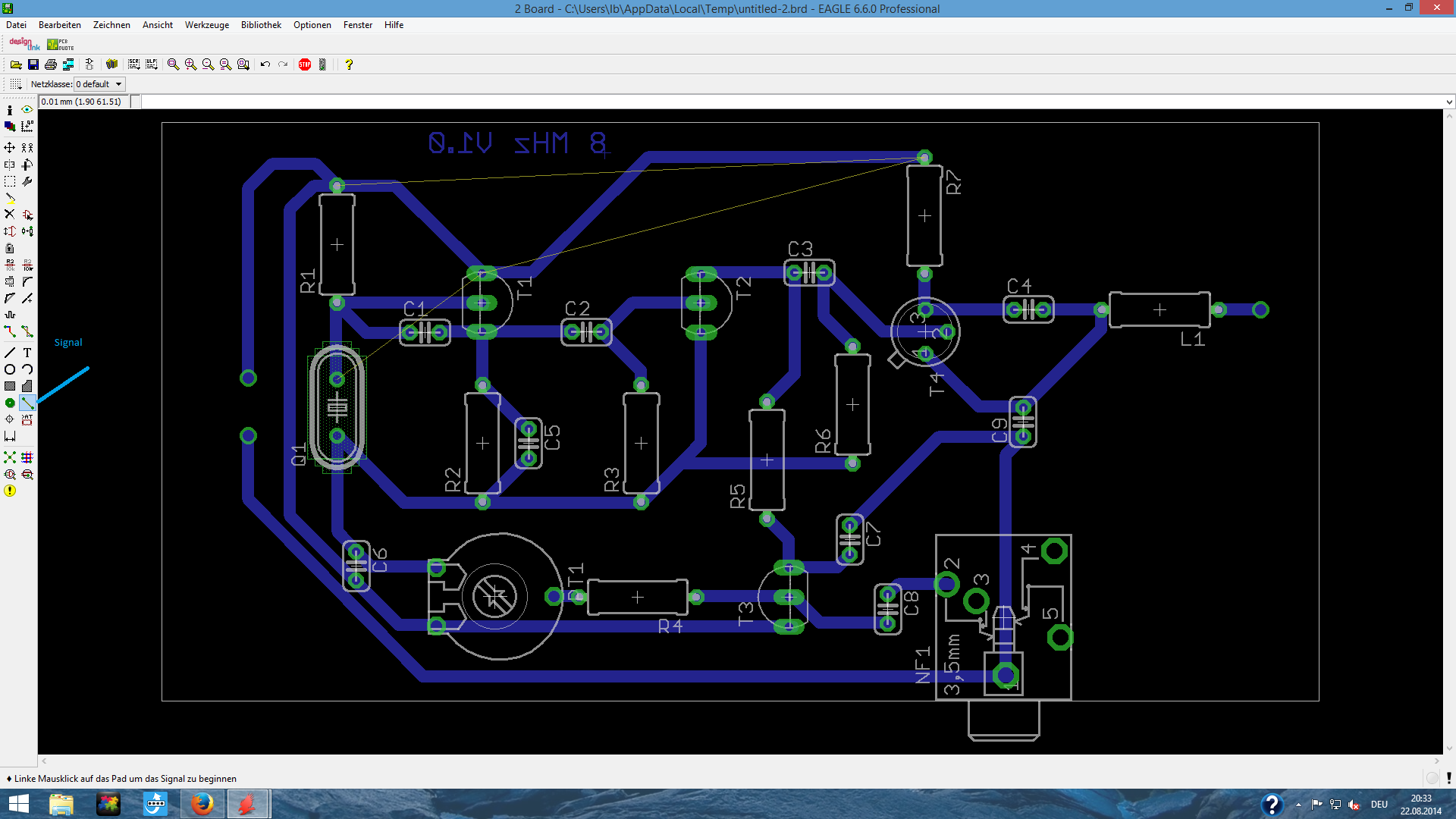
Task: Select the green Via tool
Action: [x=10, y=403]
